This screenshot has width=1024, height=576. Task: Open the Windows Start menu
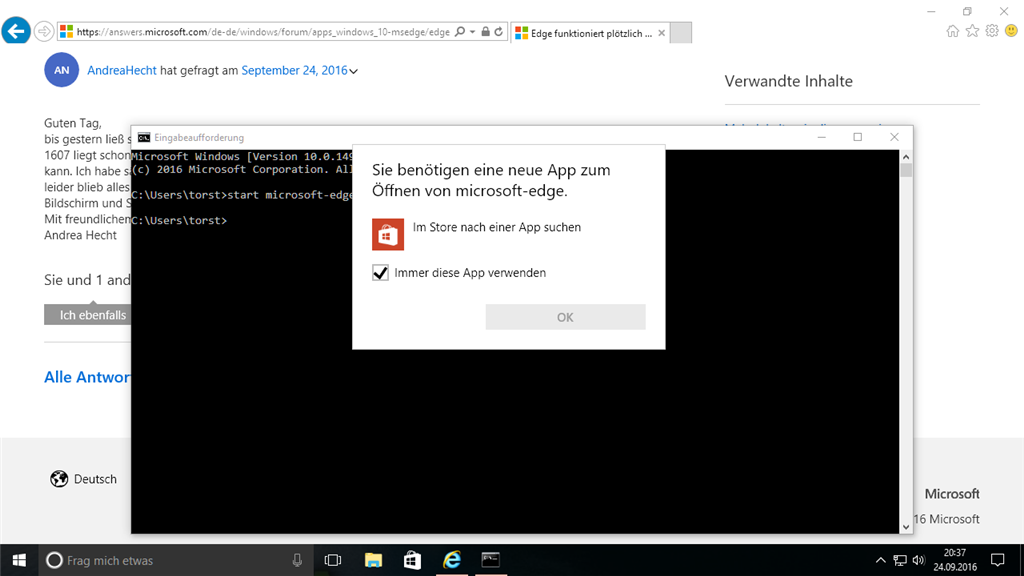click(x=19, y=560)
